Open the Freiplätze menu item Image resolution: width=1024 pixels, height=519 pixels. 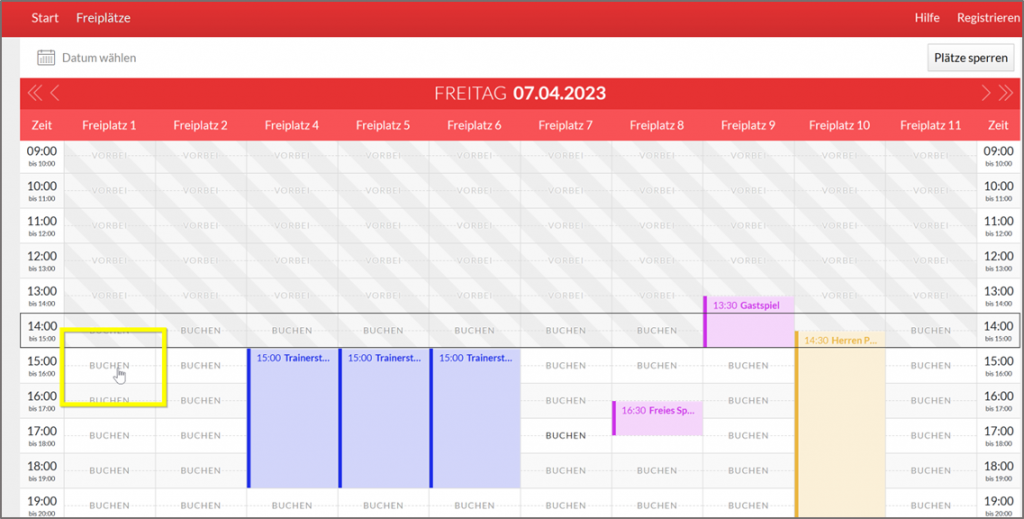tap(103, 18)
